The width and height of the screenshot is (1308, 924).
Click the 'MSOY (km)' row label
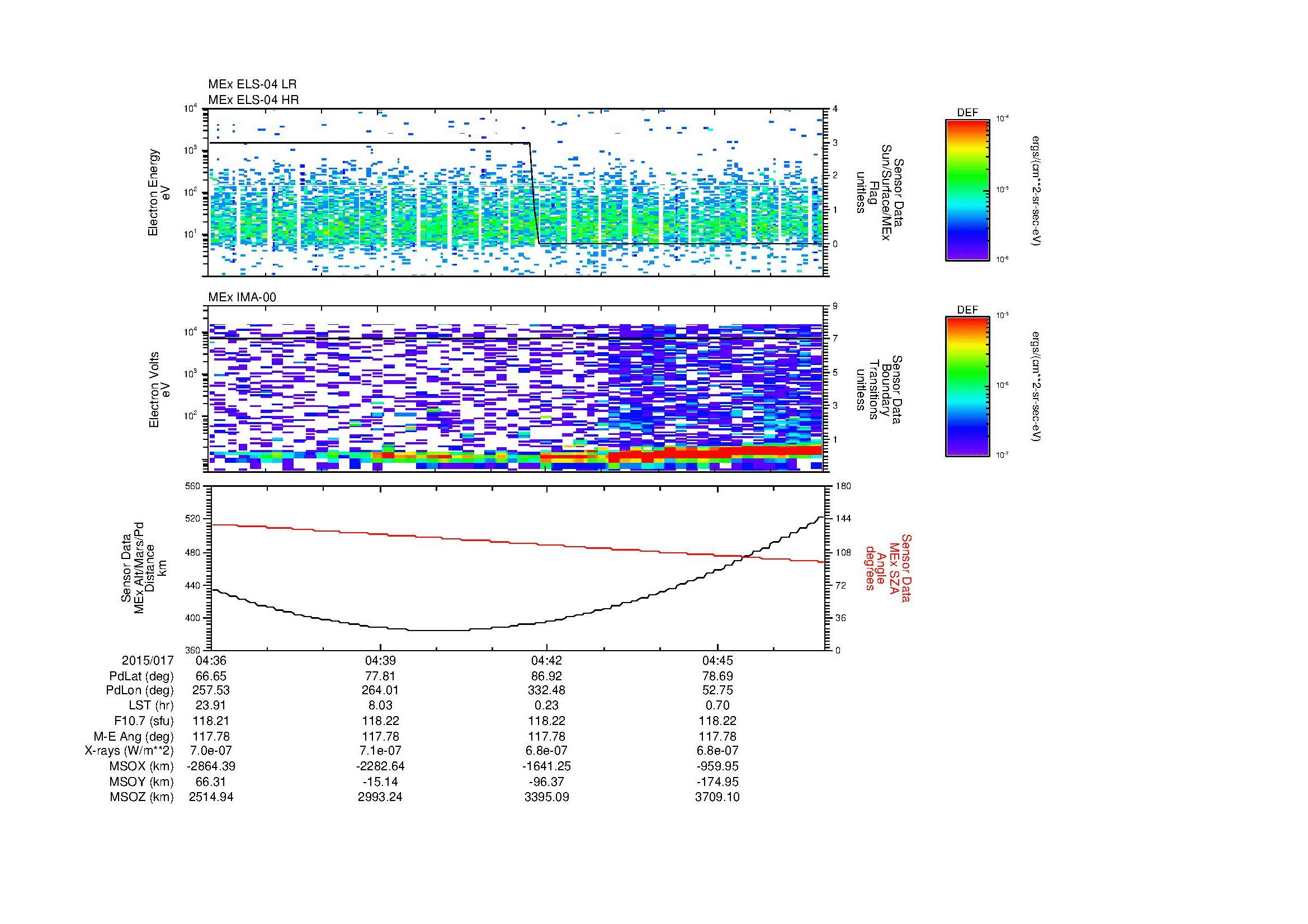tap(141, 781)
